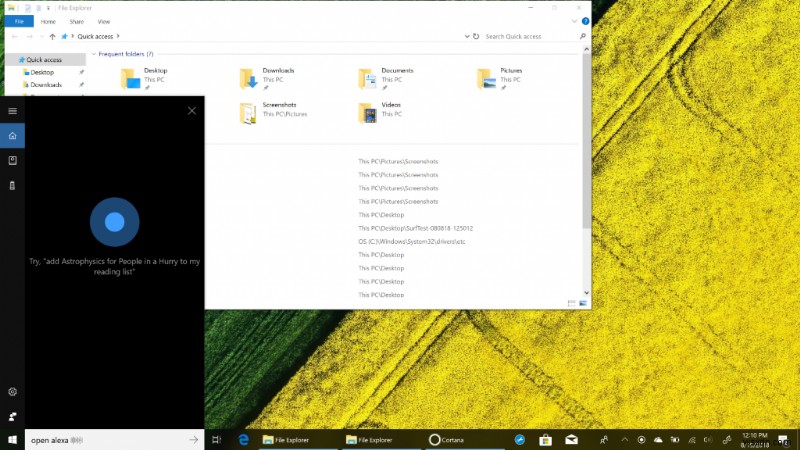Expand the File Explorer ribbon chevron
The width and height of the screenshot is (800, 450).
[x=574, y=21]
